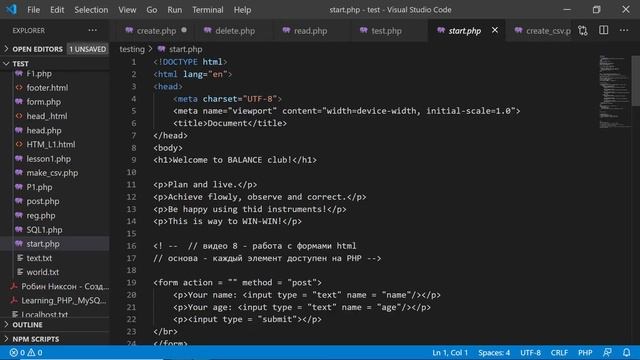The height and width of the screenshot is (360, 640).
Task: Open the Go menu
Action: pyautogui.click(x=151, y=10)
